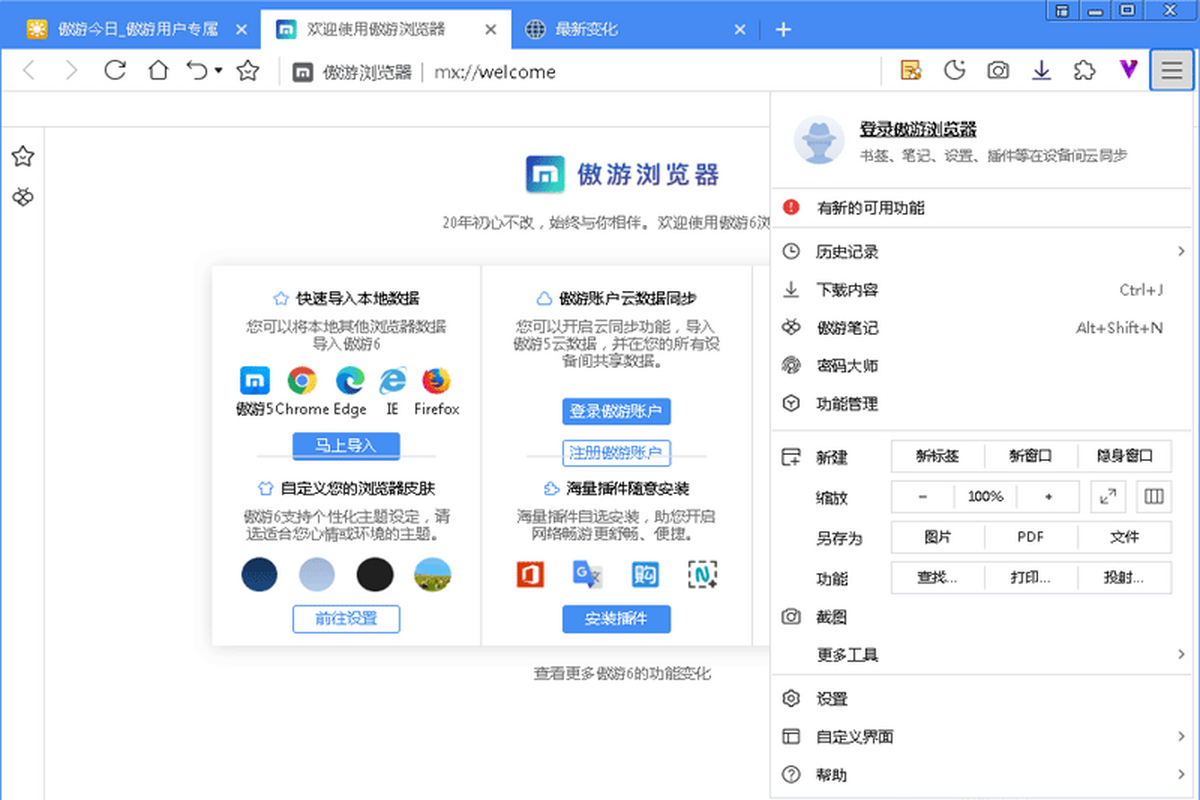
Task: Select Chrome import icon
Action: pyautogui.click(x=302, y=381)
